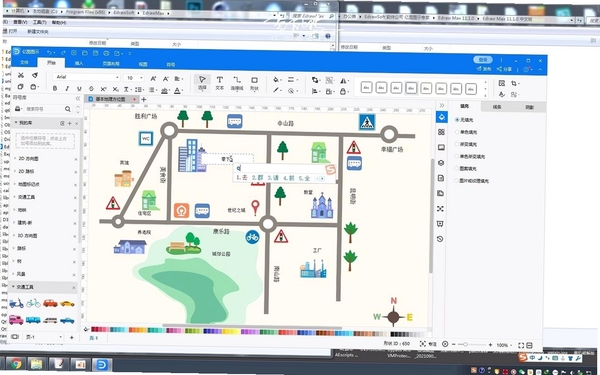Select Pattern Fill radio option
Image resolution: width=600 pixels, height=375 pixels.
coord(466,168)
